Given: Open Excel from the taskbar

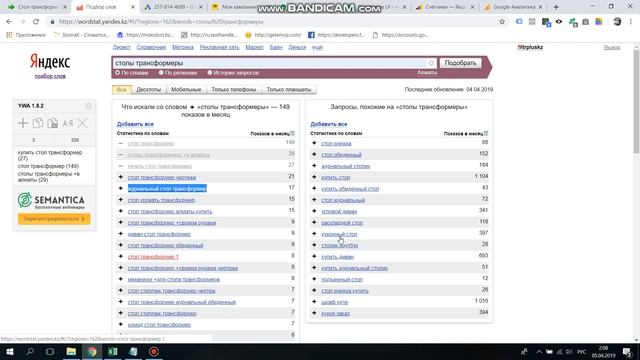Looking at the screenshot, I should tap(113, 351).
